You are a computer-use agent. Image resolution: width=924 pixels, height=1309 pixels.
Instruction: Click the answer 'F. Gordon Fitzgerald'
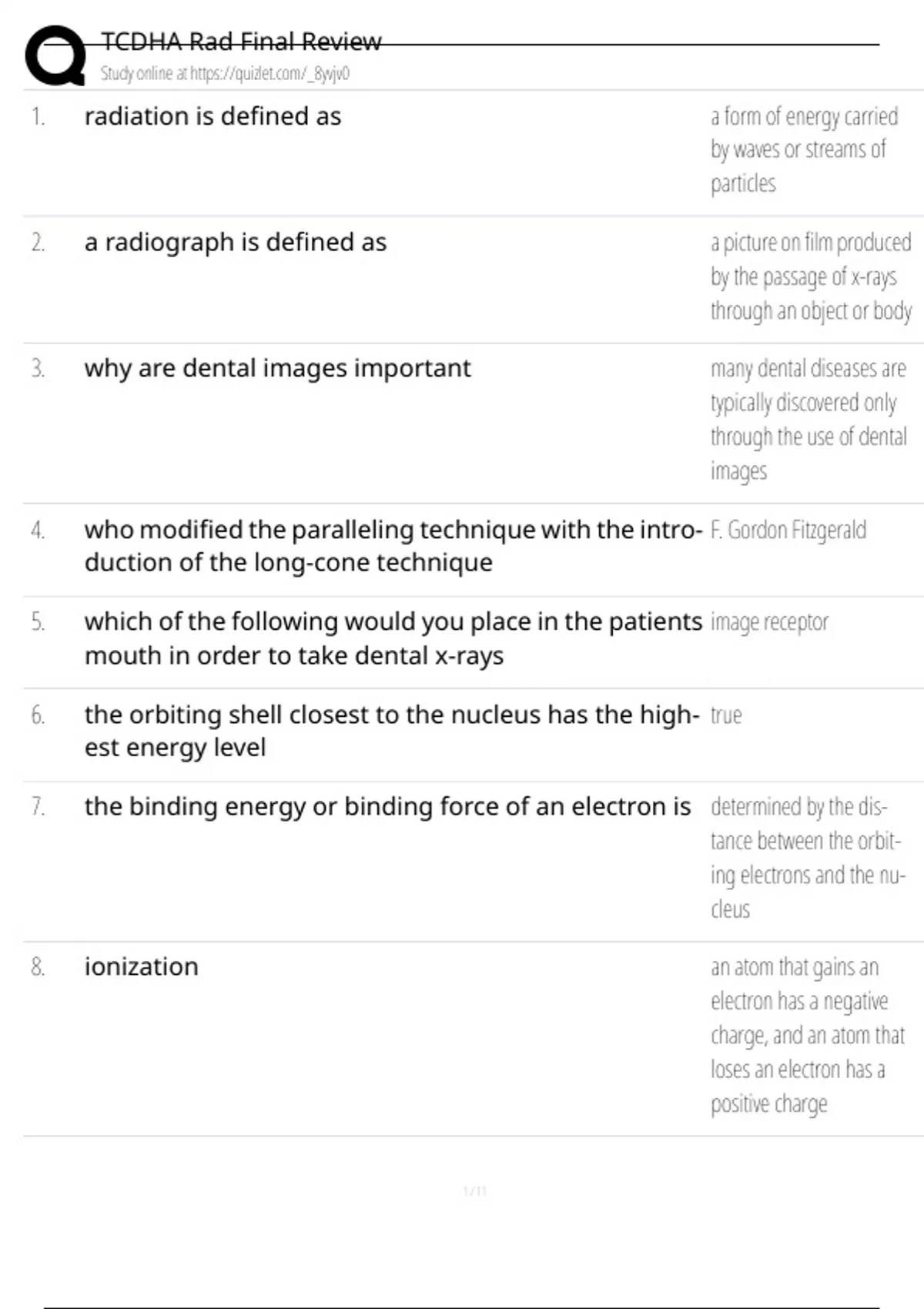pyautogui.click(x=788, y=530)
